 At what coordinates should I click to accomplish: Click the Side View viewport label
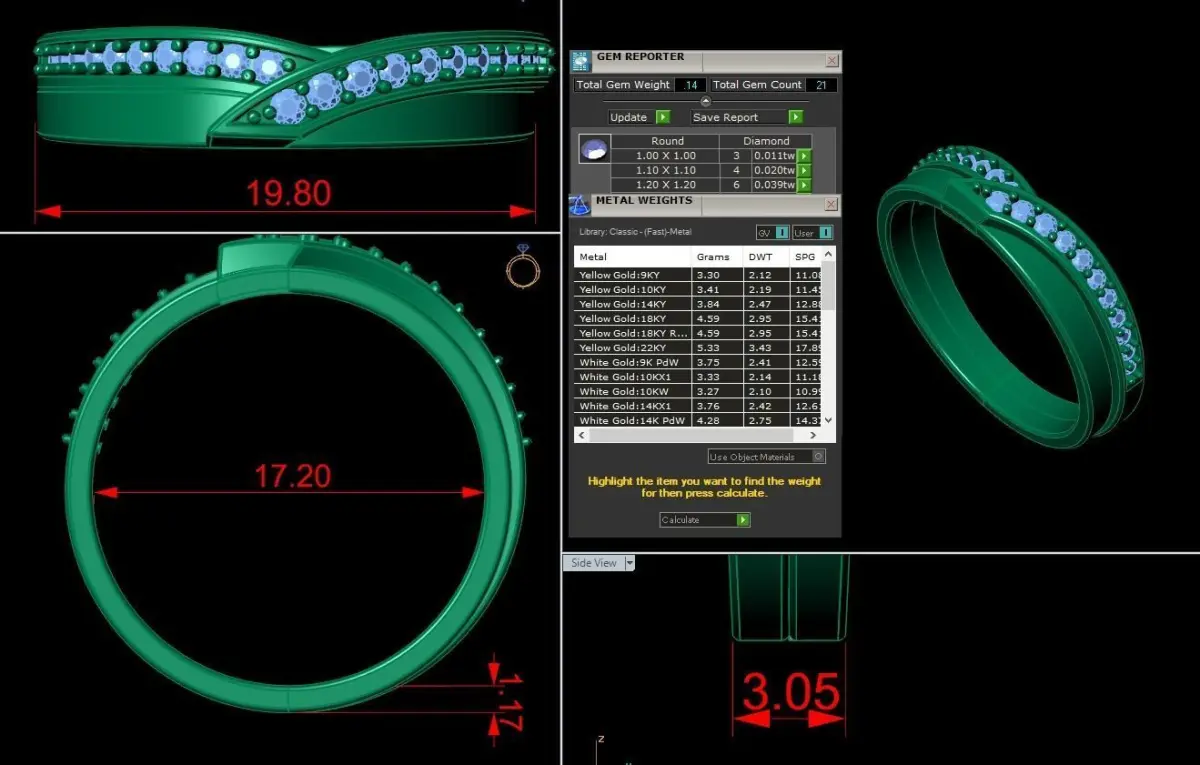(593, 563)
